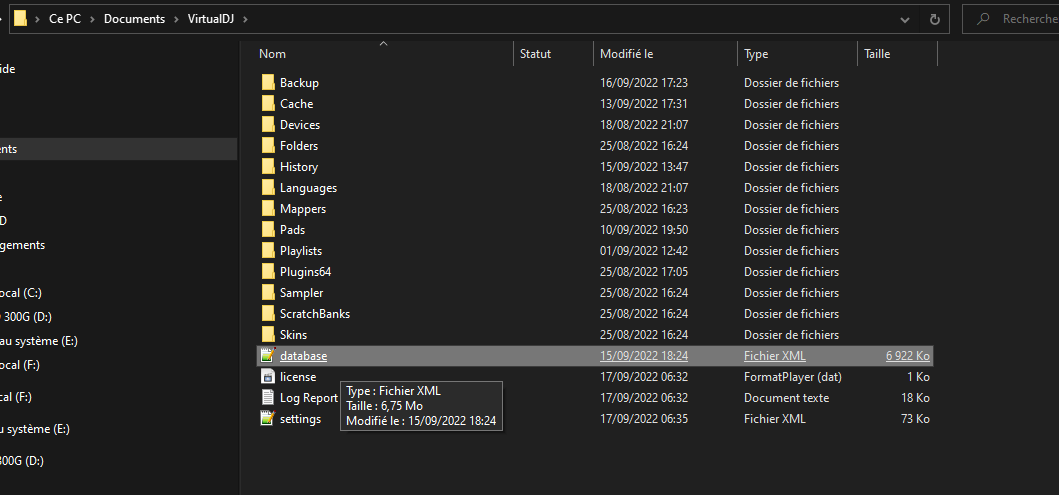1059x495 pixels.
Task: Click the Folders folder icon
Action: point(268,145)
